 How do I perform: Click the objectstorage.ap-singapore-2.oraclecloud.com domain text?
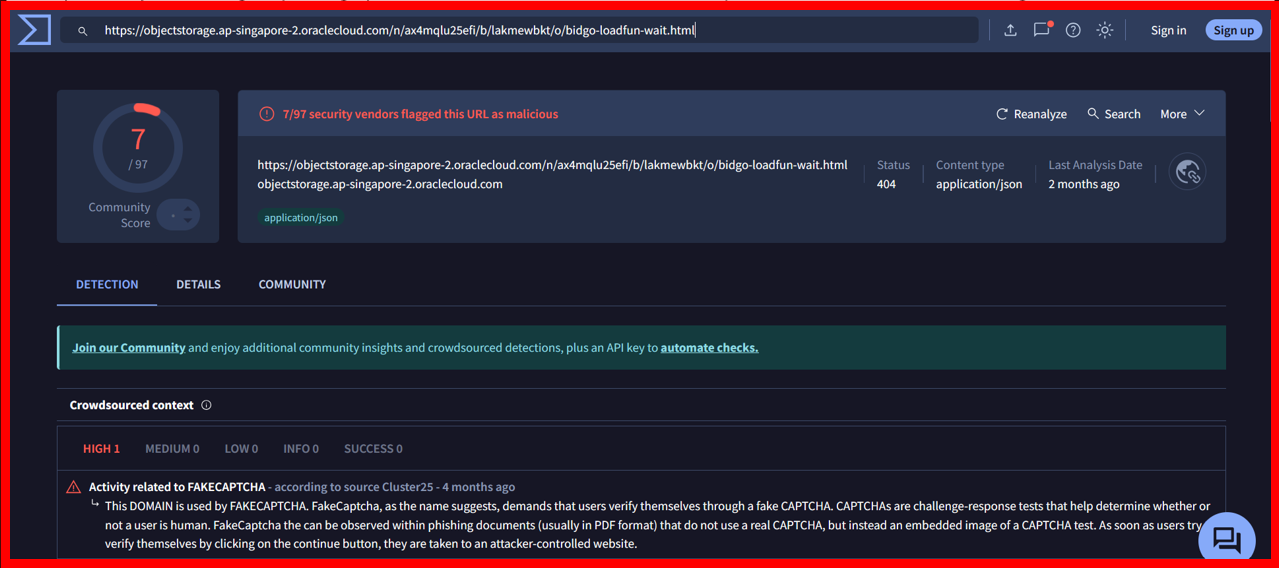pyautogui.click(x=380, y=184)
